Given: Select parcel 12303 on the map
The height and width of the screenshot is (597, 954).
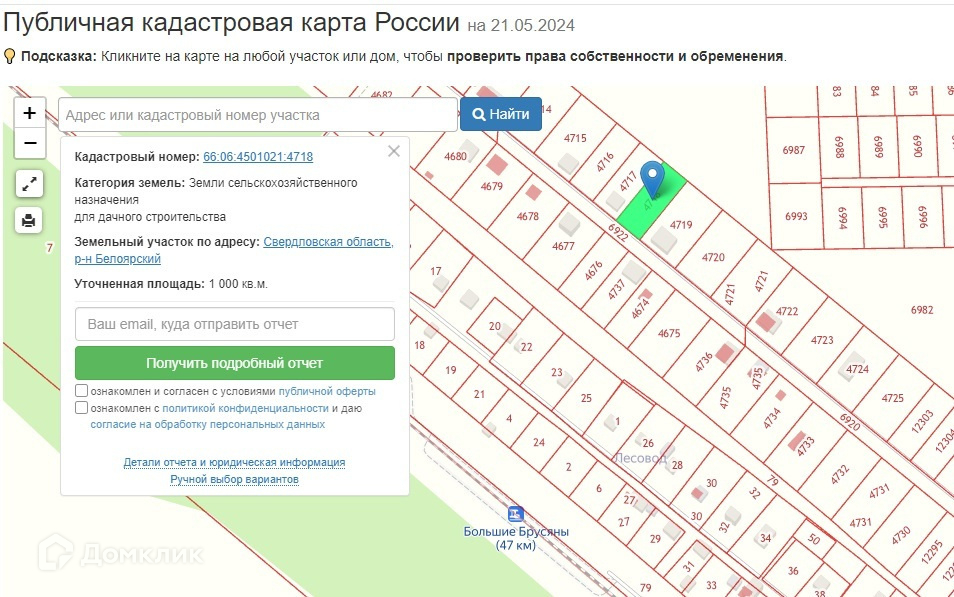Looking at the screenshot, I should 922,422.
